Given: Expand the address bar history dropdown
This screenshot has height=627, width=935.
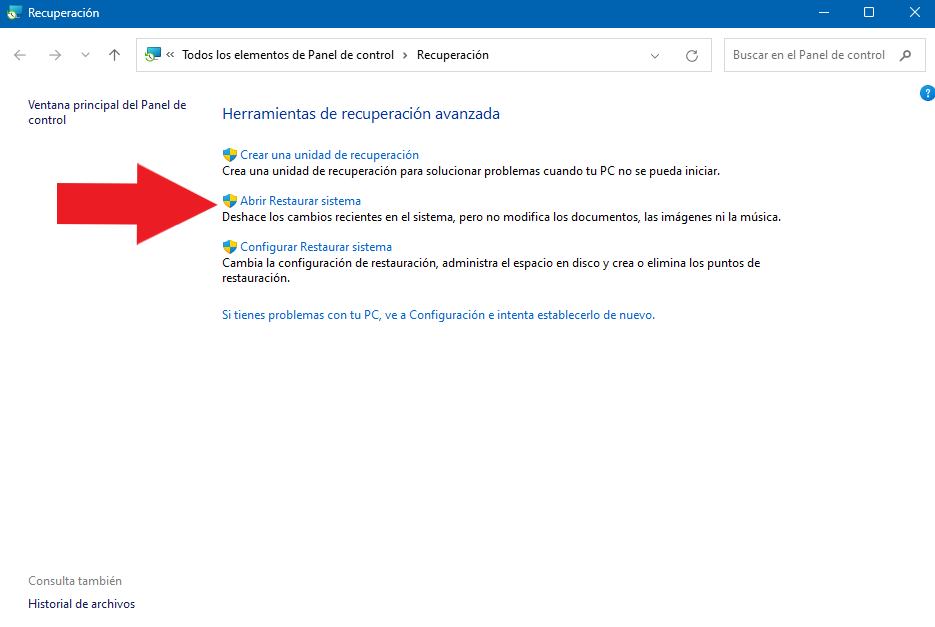Looking at the screenshot, I should (x=655, y=56).
